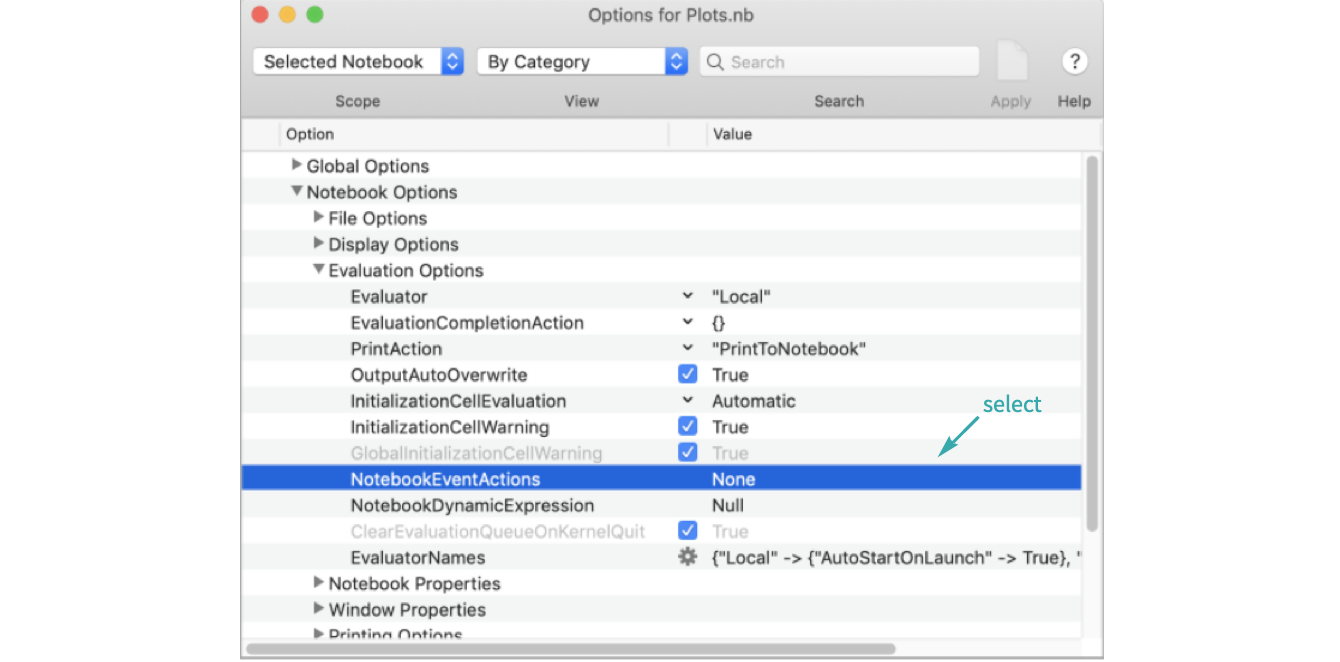Open the Selected Notebook scope dropdown
The width and height of the screenshot is (1340, 662).
[357, 62]
